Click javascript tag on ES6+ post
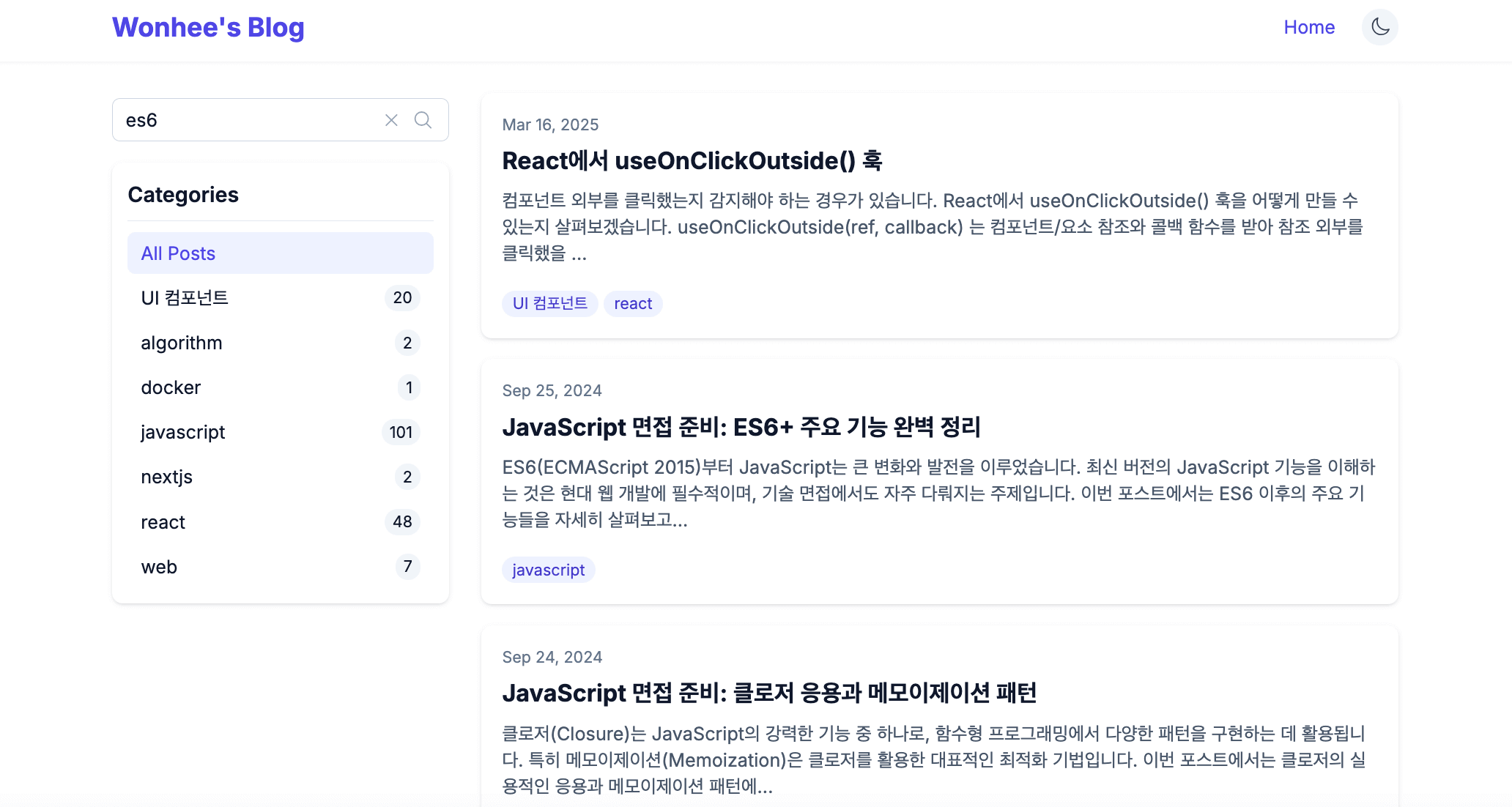The height and width of the screenshot is (807, 1512). (548, 570)
